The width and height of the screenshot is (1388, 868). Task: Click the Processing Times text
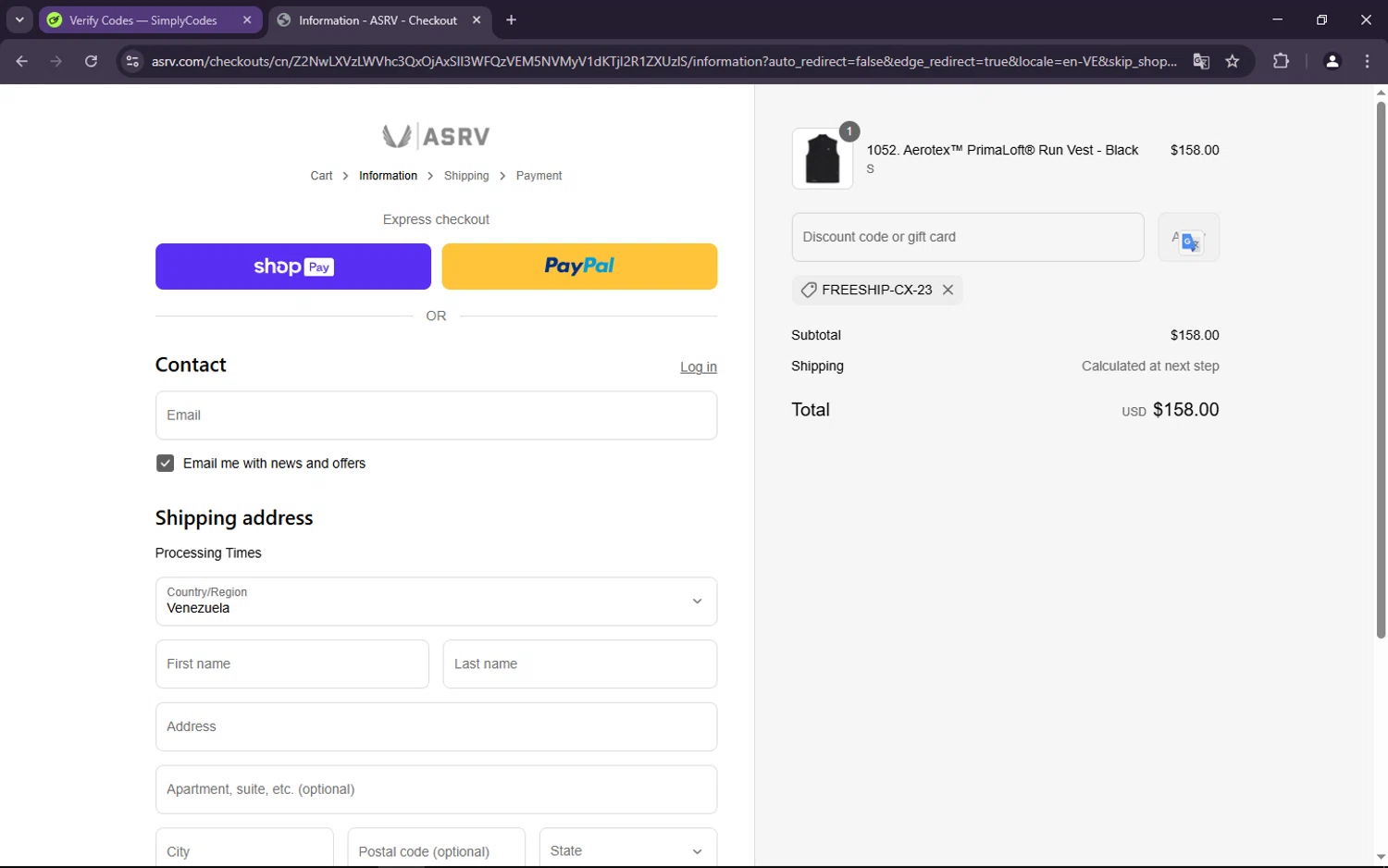pyautogui.click(x=208, y=553)
